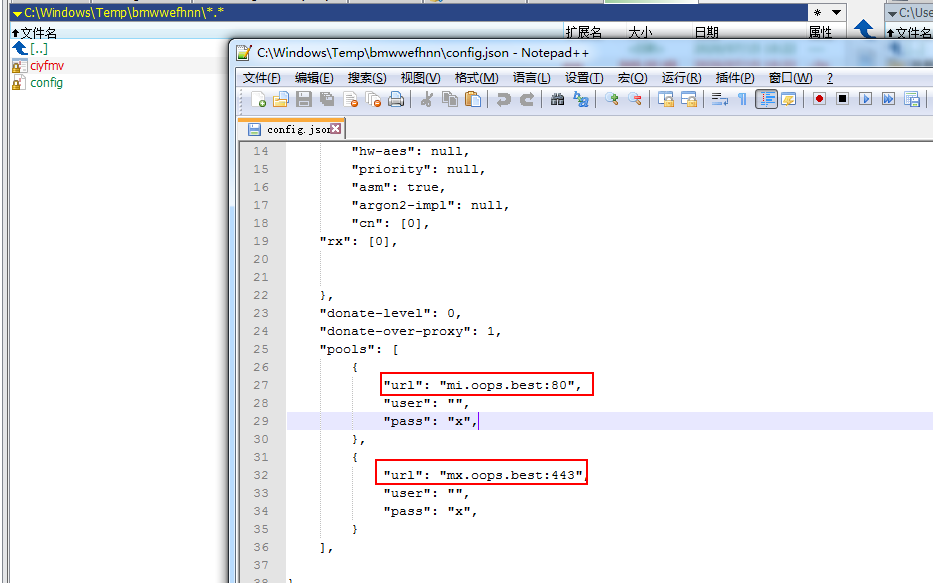Undo the last edit

pyautogui.click(x=503, y=99)
